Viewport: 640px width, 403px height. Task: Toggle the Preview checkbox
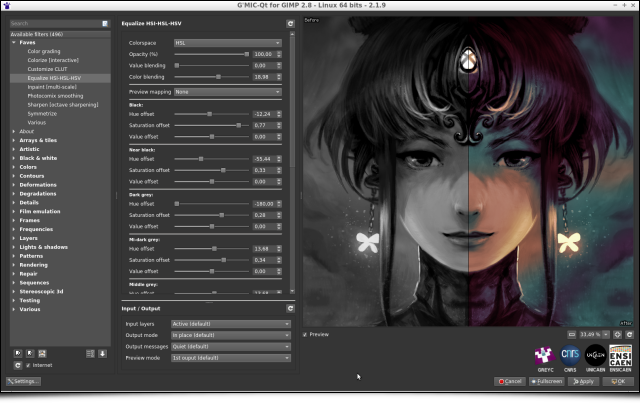pos(305,335)
